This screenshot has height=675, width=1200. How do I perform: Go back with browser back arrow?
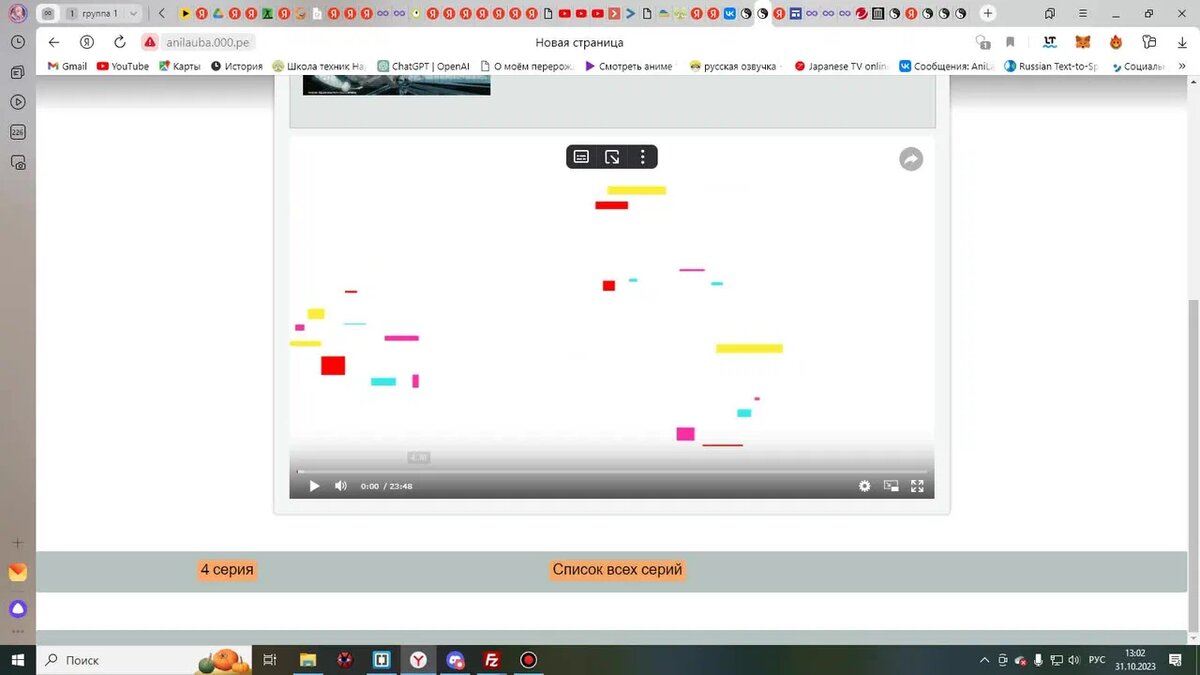click(x=54, y=42)
